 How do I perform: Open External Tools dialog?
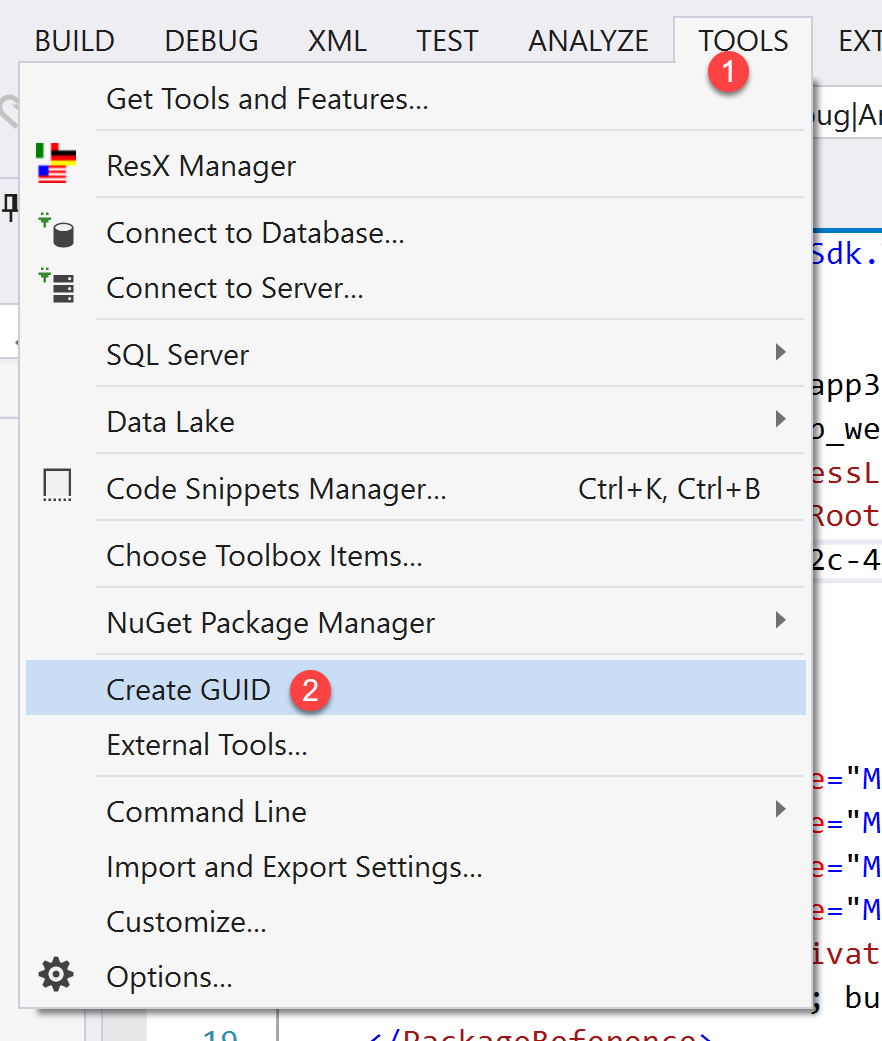pyautogui.click(x=206, y=745)
